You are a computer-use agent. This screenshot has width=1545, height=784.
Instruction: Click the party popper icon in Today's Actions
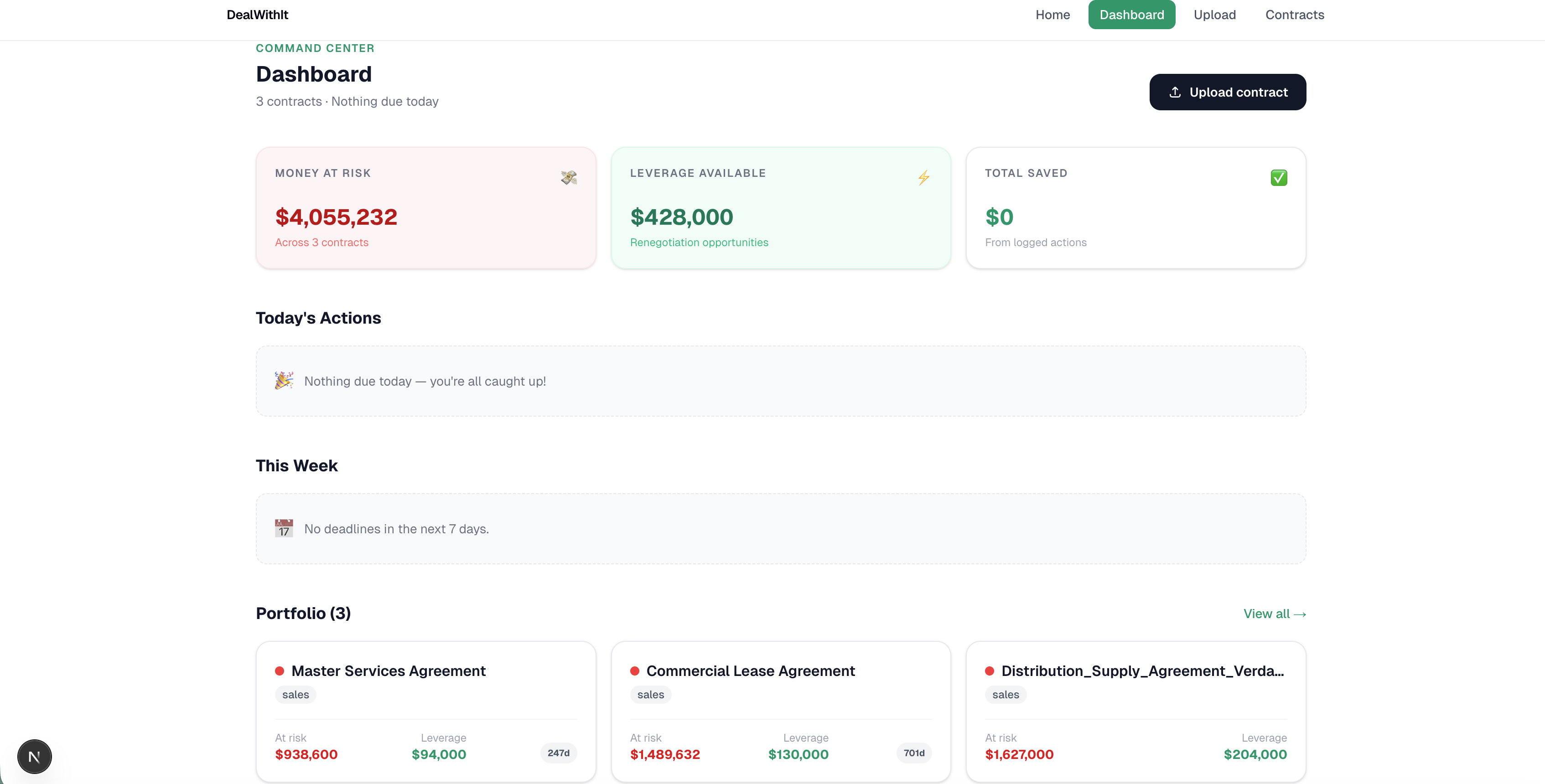[284, 381]
